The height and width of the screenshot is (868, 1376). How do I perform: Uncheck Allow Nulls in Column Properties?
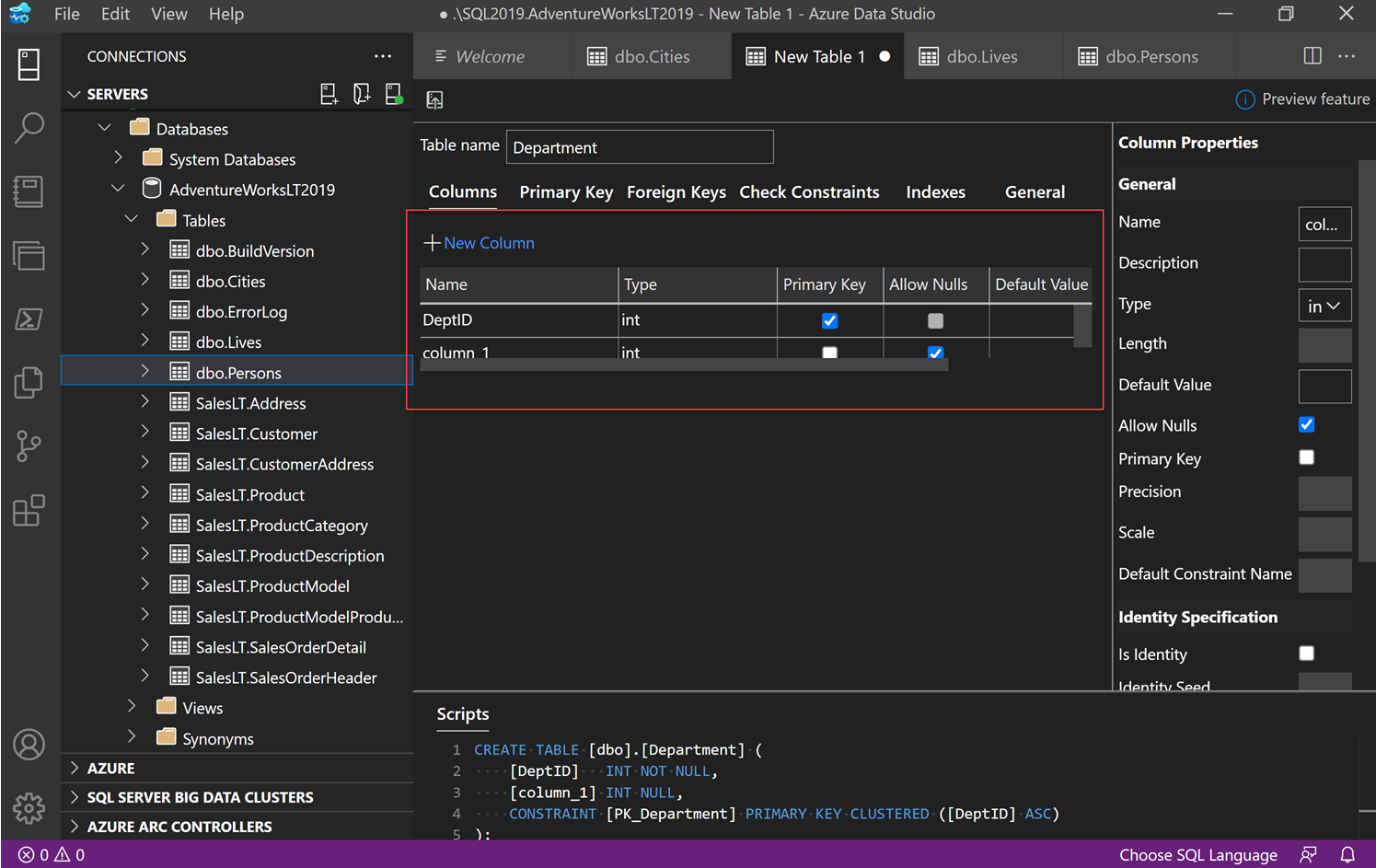click(1306, 424)
